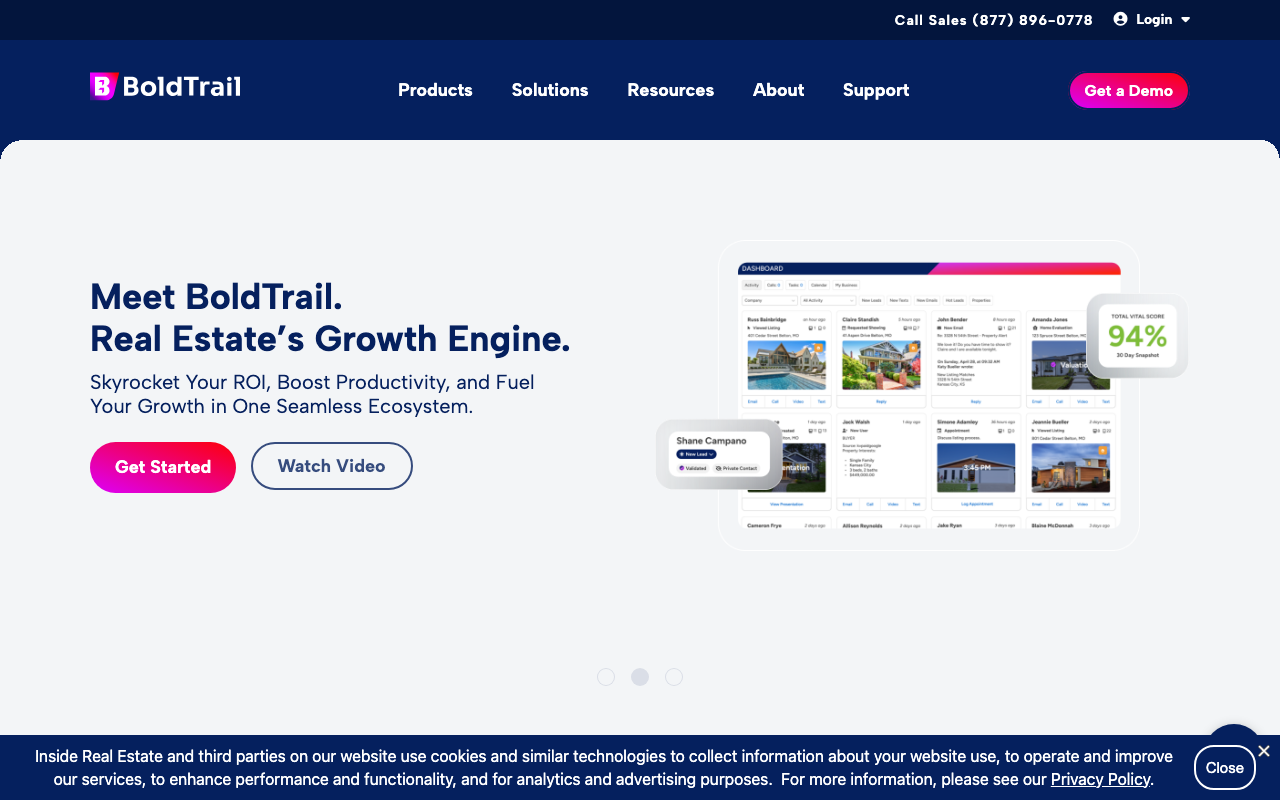The image size is (1280, 800).
Task: Dismiss the cookie banner with the X icon
Action: tap(1264, 751)
